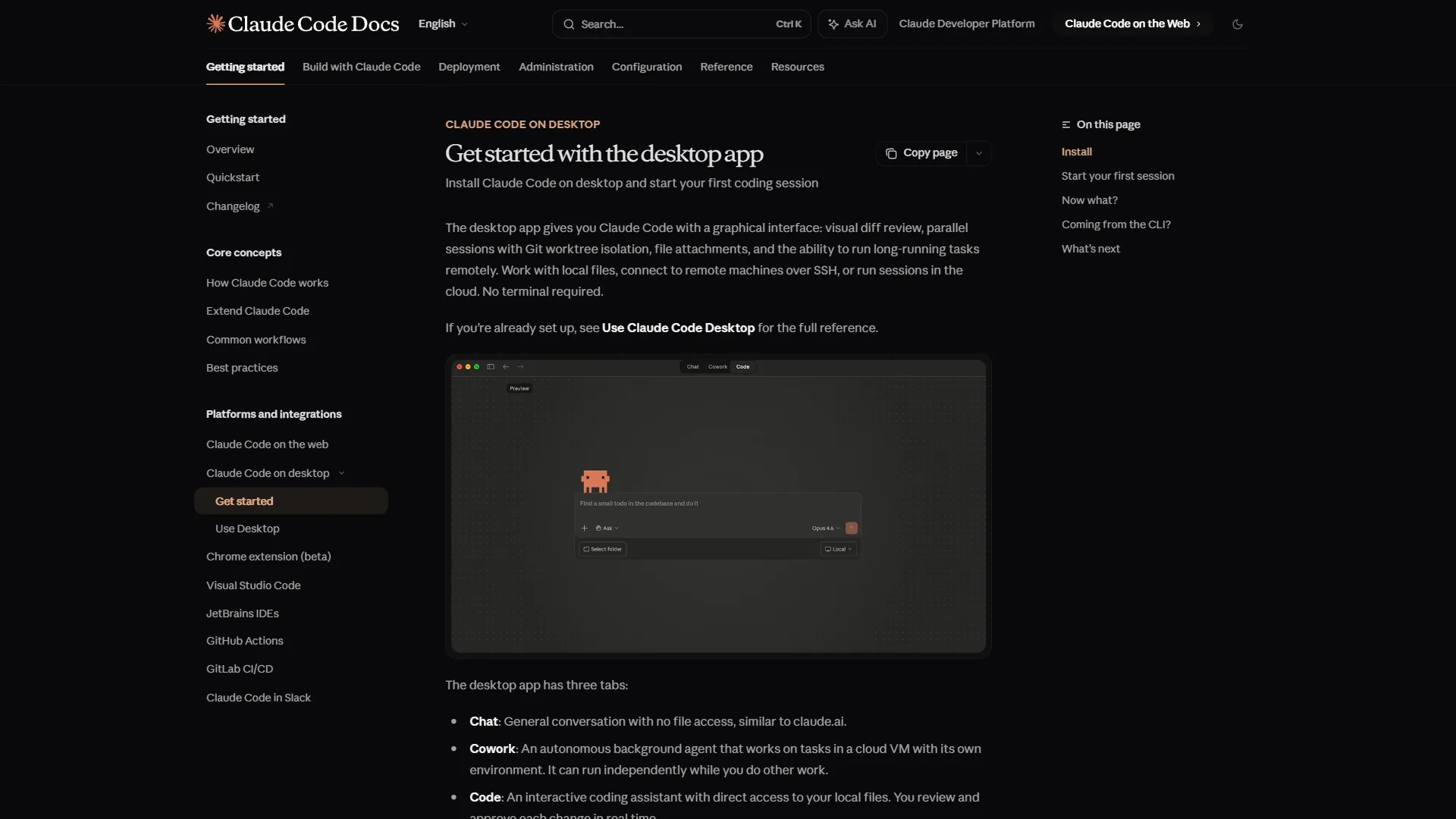Open the Deployment tab
This screenshot has height=819, width=1456.
click(469, 67)
